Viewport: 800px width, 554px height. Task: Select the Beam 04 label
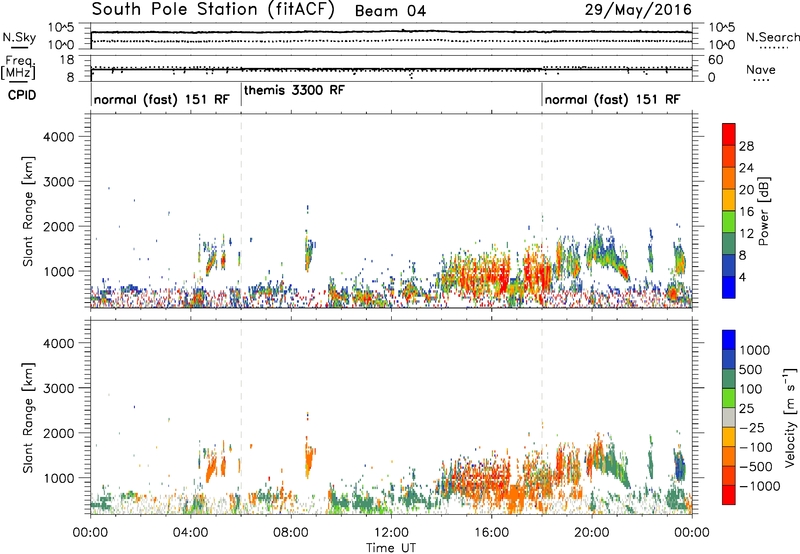click(390, 11)
